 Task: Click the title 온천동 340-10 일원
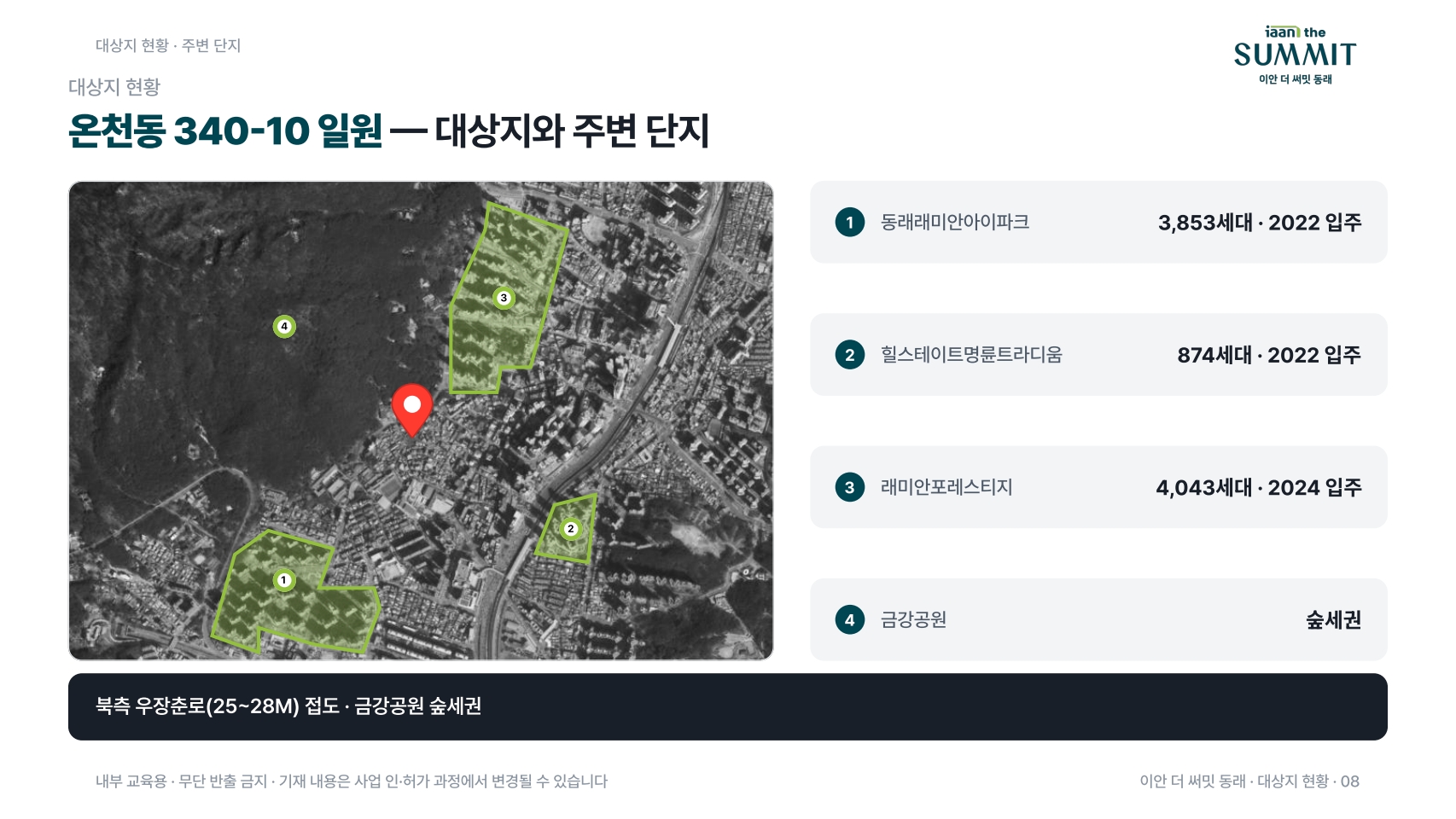click(x=225, y=131)
